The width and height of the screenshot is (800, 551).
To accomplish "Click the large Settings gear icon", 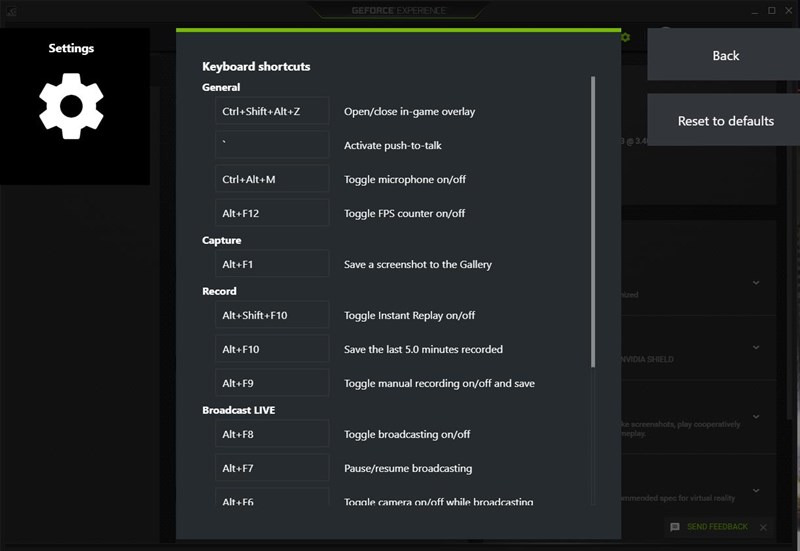I will point(71,106).
